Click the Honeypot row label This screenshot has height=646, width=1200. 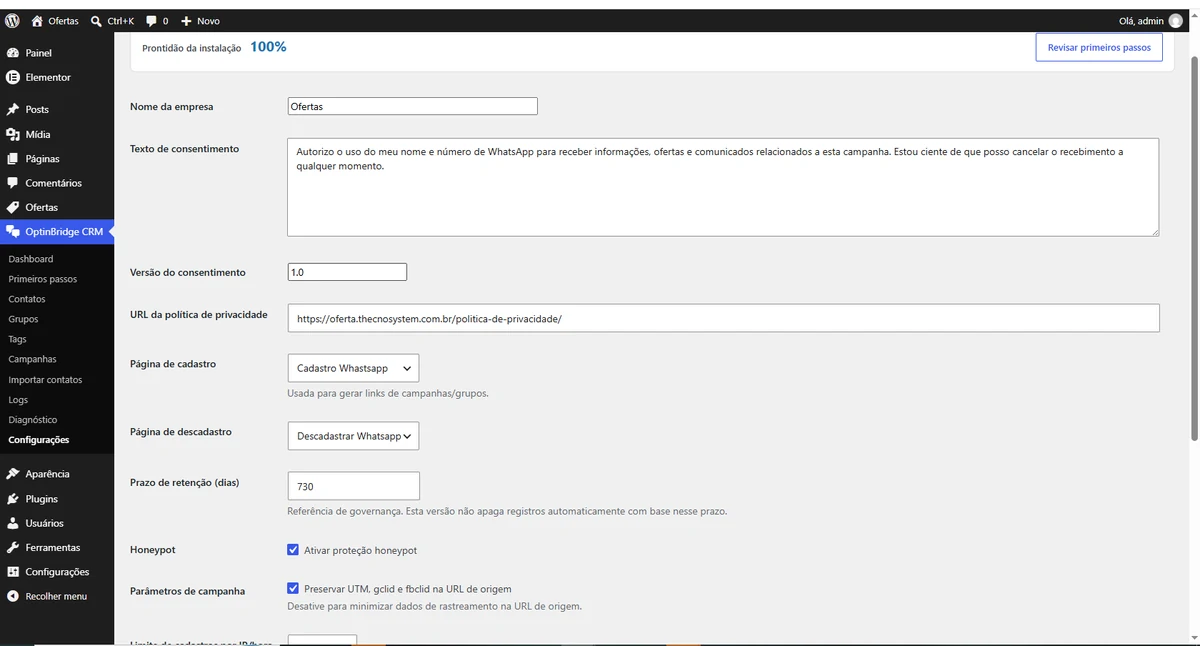[153, 550]
